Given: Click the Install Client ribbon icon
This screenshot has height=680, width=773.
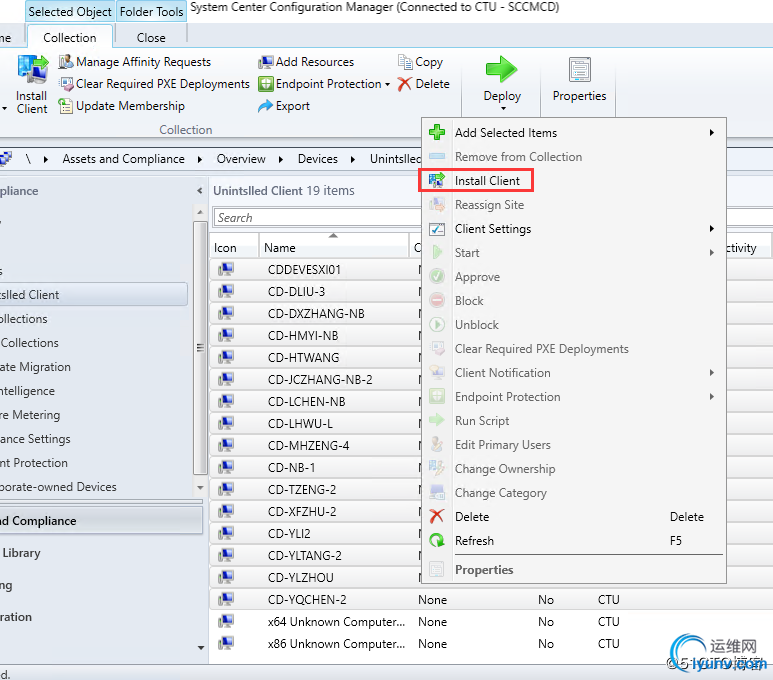Looking at the screenshot, I should 33,70.
